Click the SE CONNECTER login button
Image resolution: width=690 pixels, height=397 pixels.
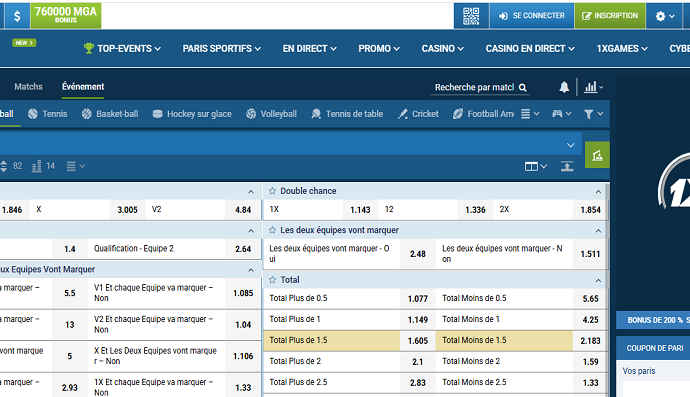click(532, 16)
